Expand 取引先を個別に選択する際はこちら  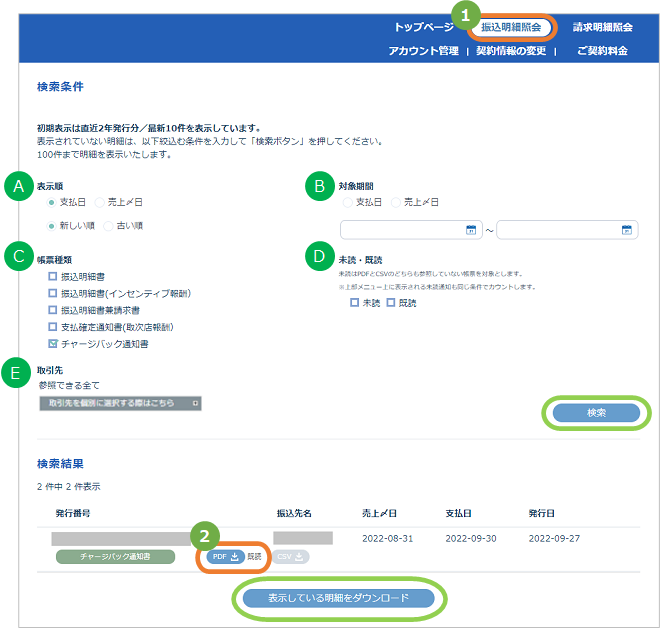120,403
